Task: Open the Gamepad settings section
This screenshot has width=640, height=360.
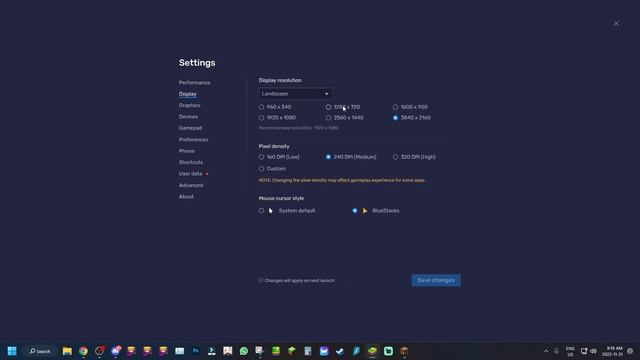Action: [x=190, y=128]
